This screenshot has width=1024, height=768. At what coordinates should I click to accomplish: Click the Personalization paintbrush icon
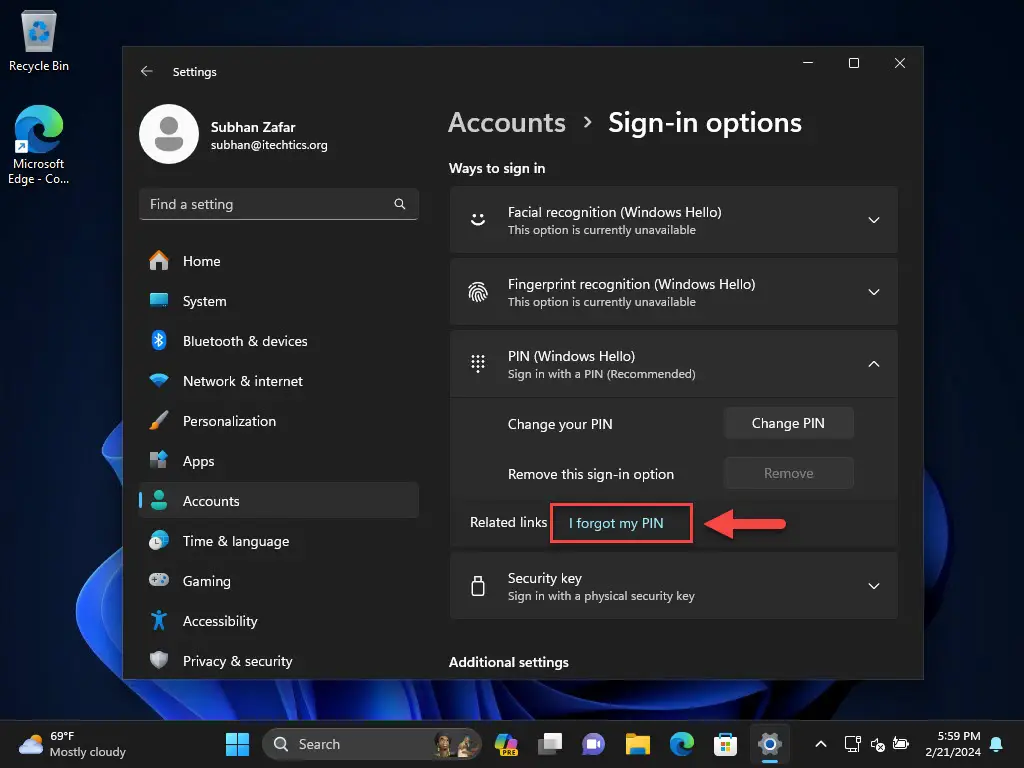point(159,421)
